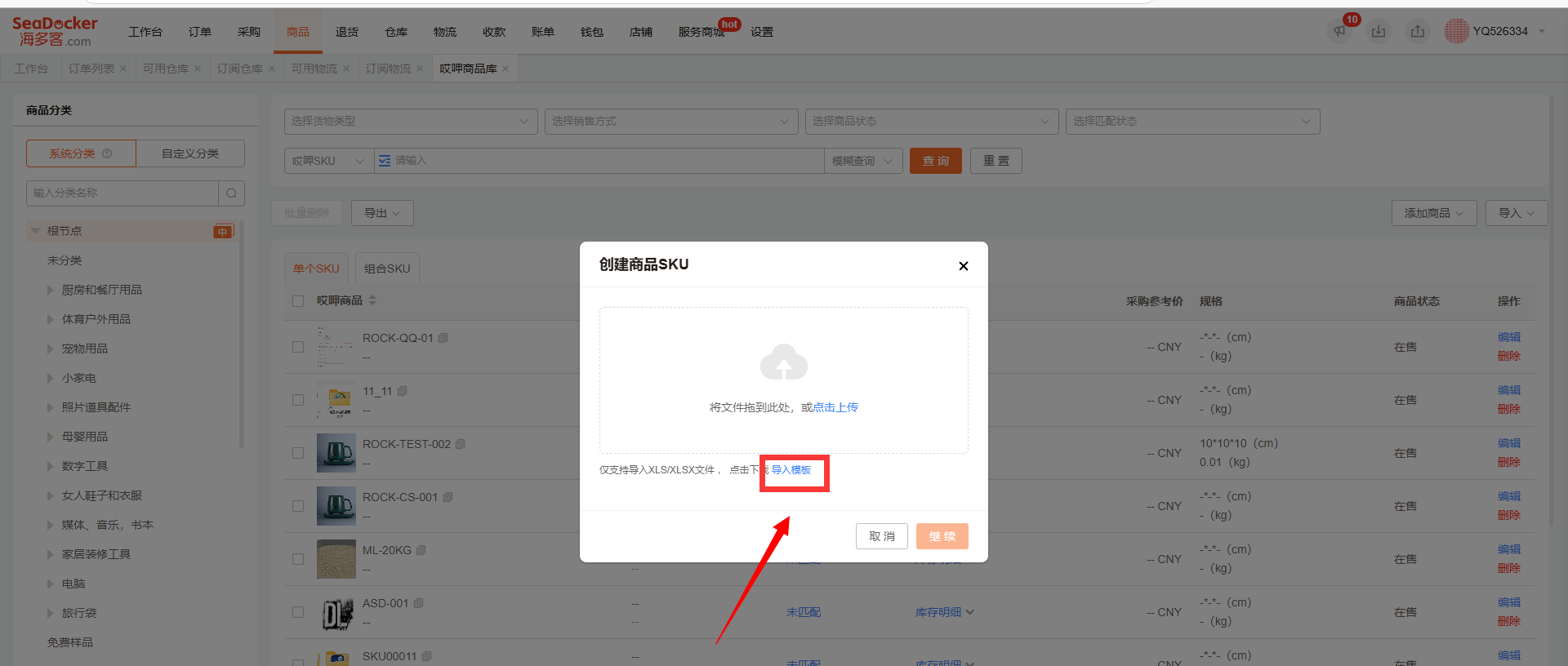Click the 中 badge on 根节点 row
The height and width of the screenshot is (666, 1568).
pyautogui.click(x=223, y=232)
